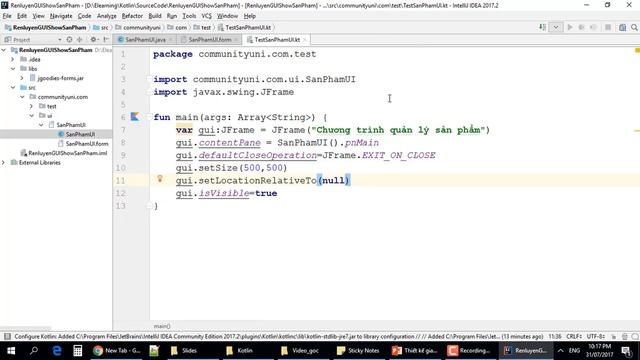Click the read-only lock icon in status bar

(x=614, y=336)
